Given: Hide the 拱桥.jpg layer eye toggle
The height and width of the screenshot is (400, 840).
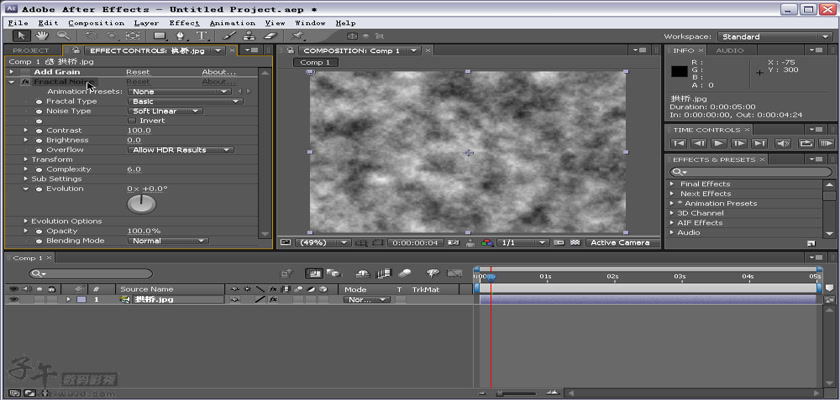Looking at the screenshot, I should click(13, 299).
